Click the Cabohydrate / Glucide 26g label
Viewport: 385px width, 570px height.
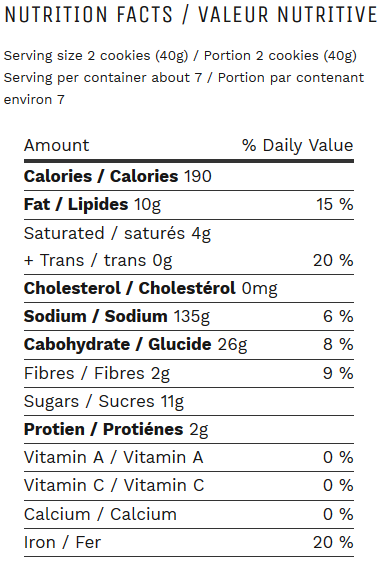pyautogui.click(x=136, y=345)
